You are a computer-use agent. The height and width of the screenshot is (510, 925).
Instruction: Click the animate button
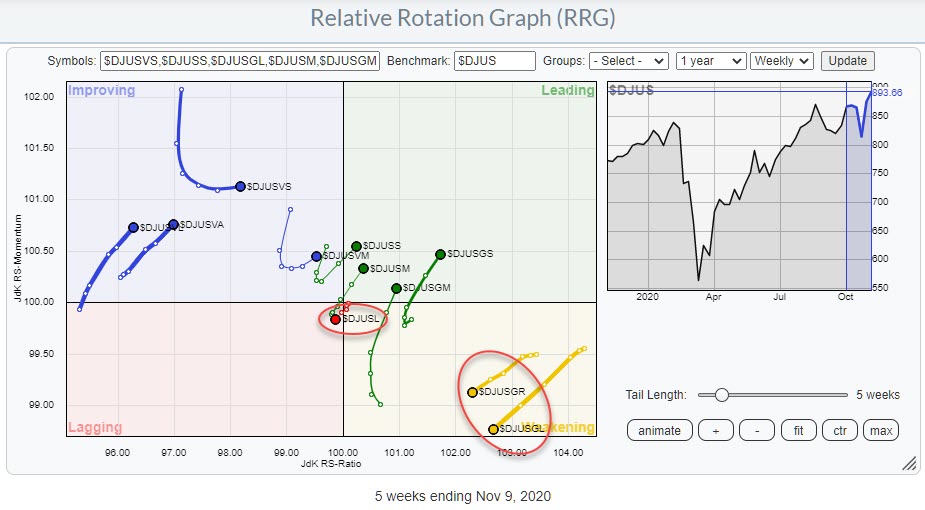pos(659,431)
